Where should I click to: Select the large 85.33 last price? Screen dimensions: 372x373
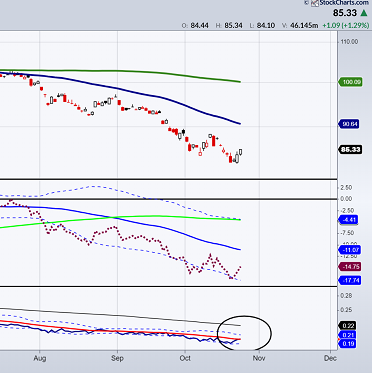point(345,13)
